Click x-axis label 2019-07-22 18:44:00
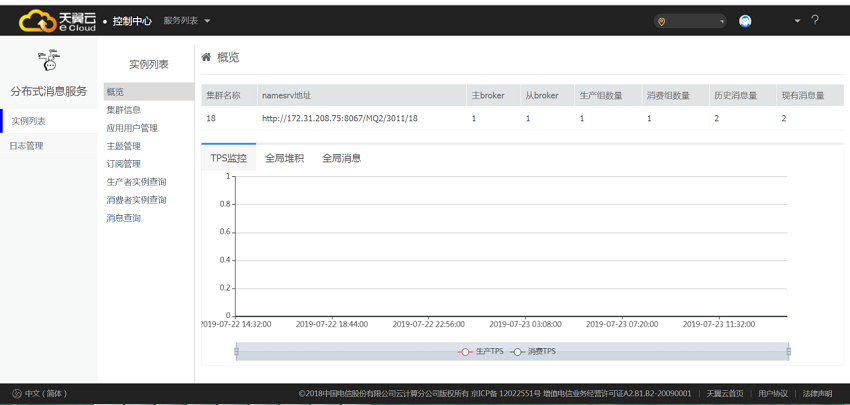 coord(332,324)
